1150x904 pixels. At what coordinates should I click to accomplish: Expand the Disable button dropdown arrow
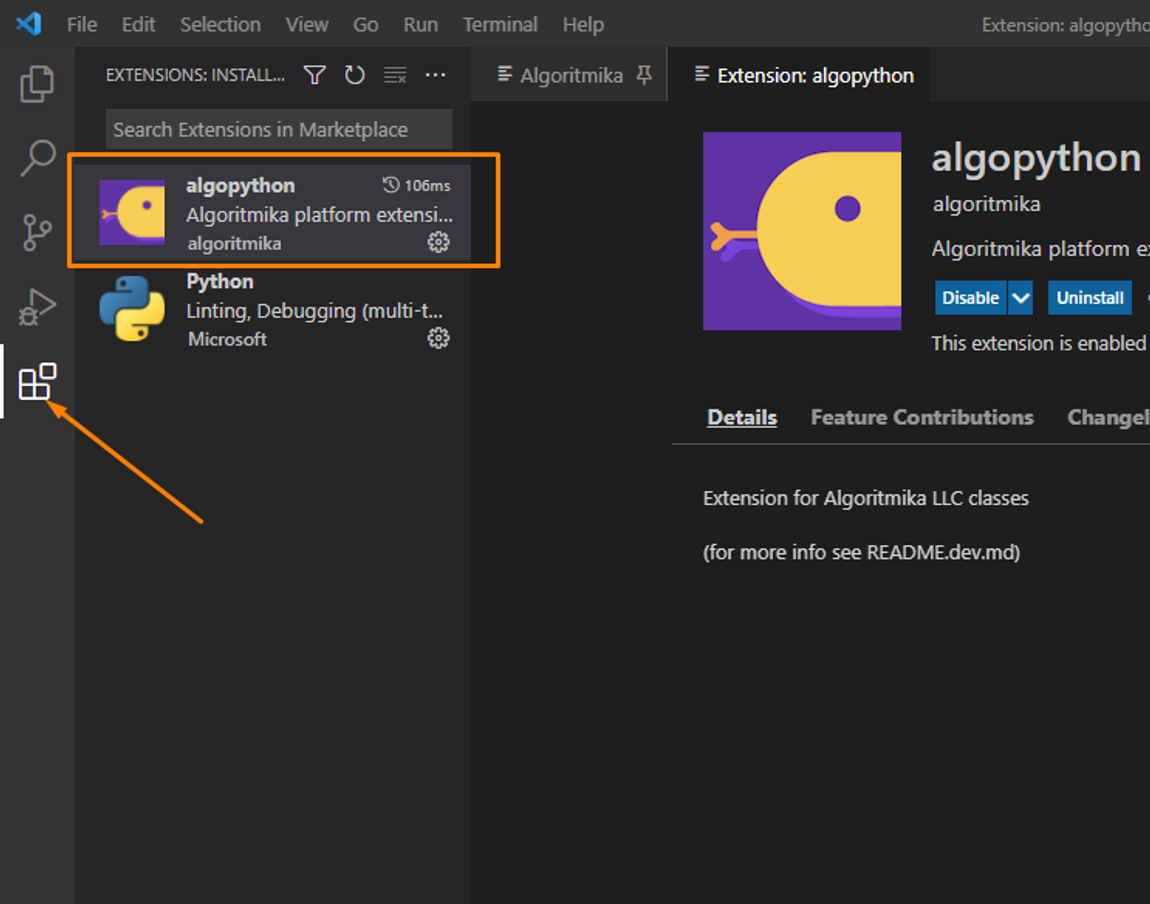pos(1020,298)
